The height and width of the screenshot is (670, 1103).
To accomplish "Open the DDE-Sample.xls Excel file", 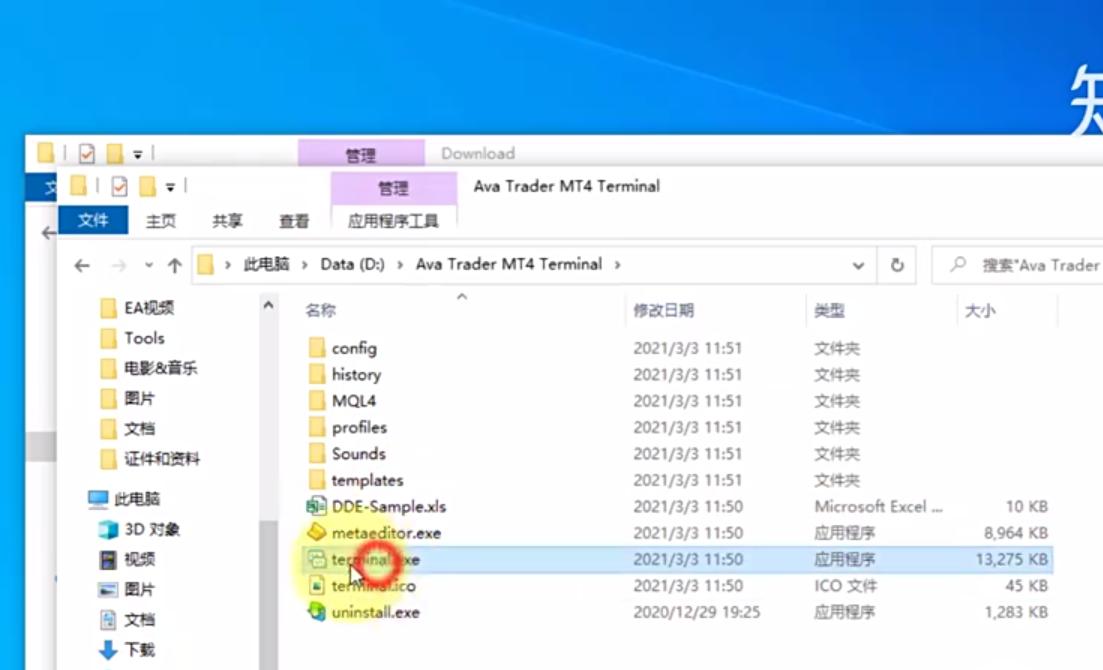I will click(x=388, y=506).
